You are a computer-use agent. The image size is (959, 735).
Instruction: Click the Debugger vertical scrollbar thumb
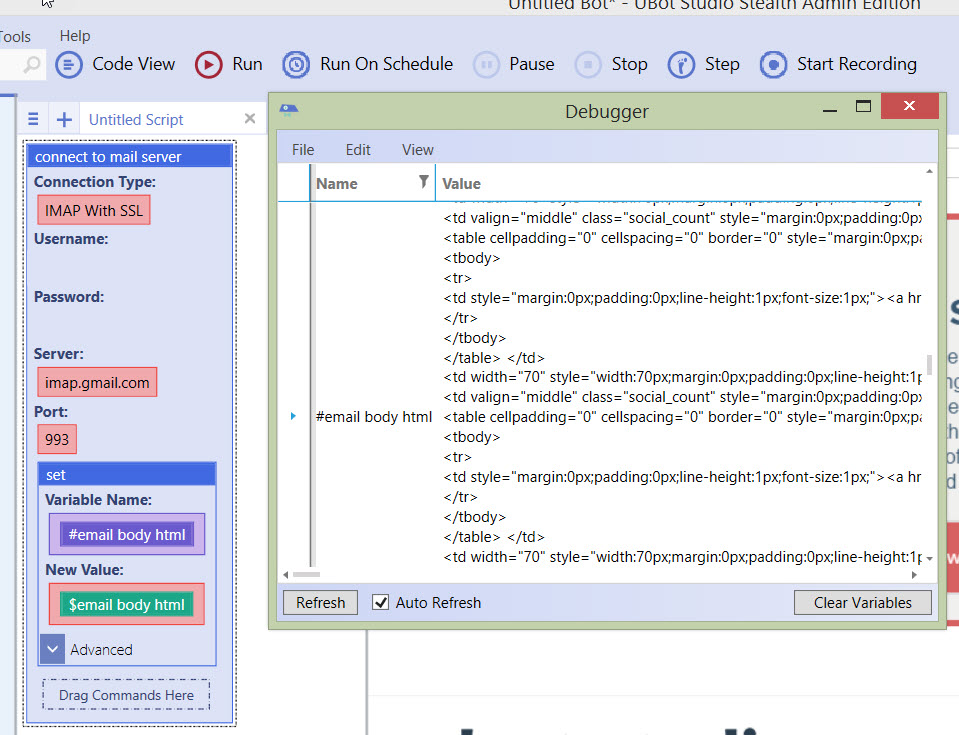click(x=930, y=364)
